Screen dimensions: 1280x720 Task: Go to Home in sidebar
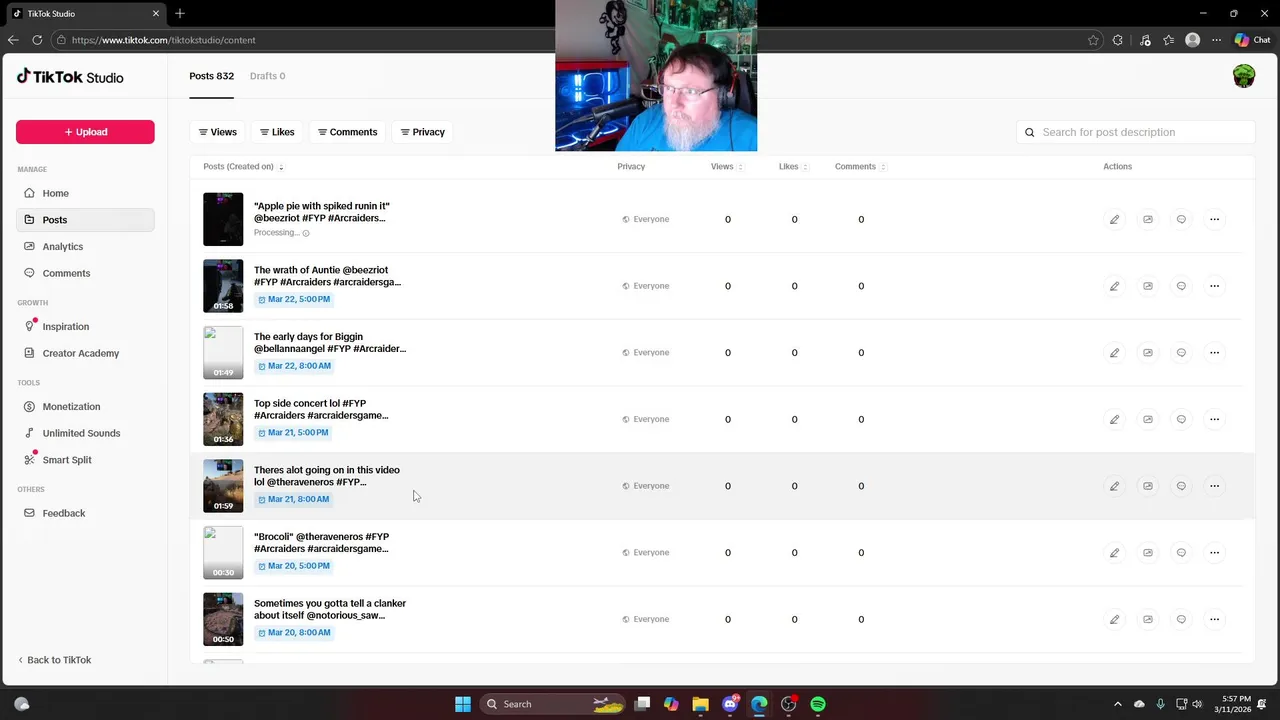click(85, 193)
